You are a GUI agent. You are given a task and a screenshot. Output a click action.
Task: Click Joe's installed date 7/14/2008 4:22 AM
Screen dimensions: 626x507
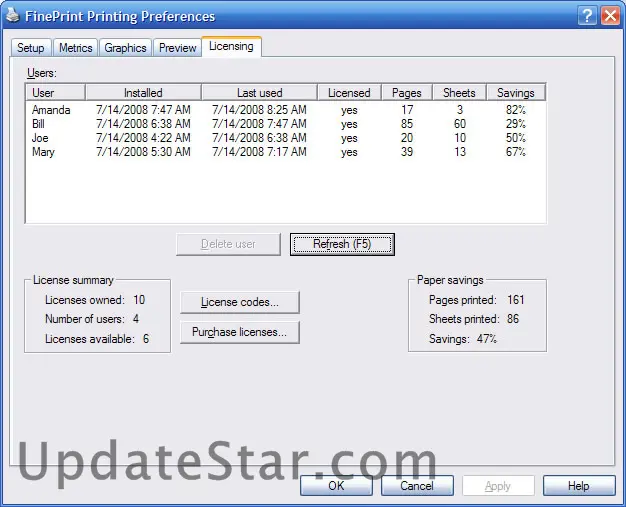143,138
